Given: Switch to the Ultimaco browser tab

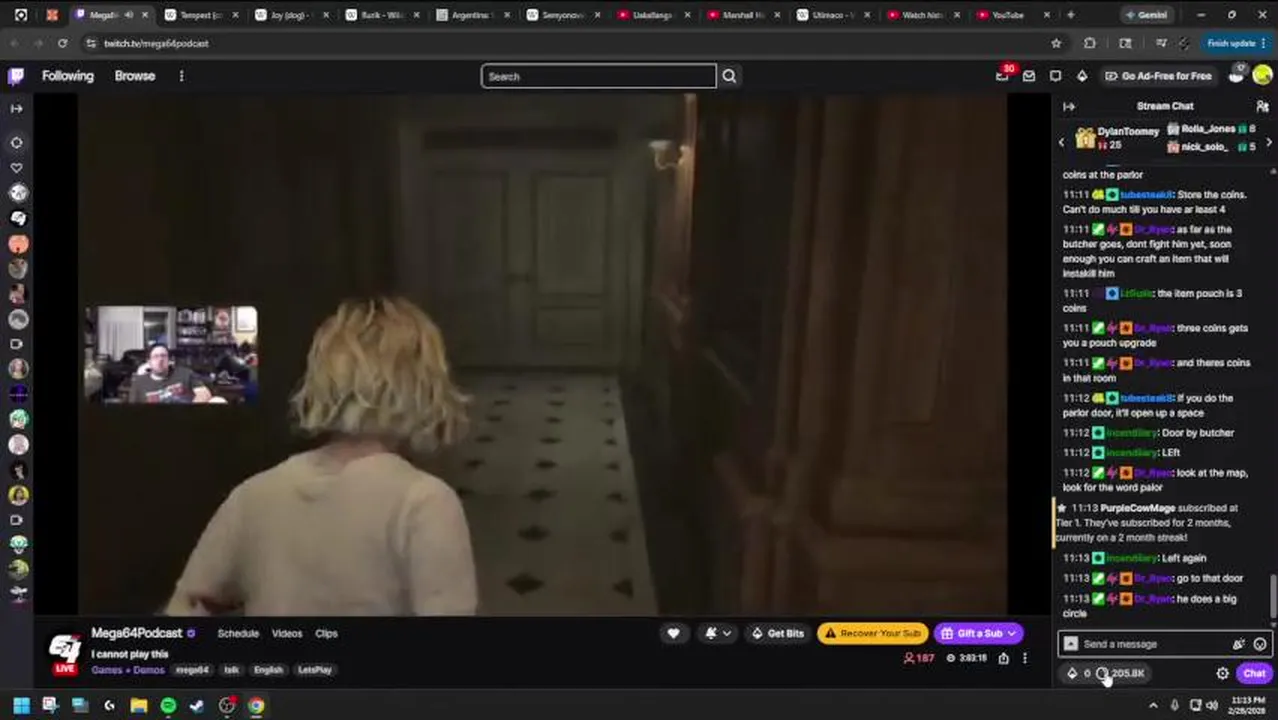Looking at the screenshot, I should [835, 15].
